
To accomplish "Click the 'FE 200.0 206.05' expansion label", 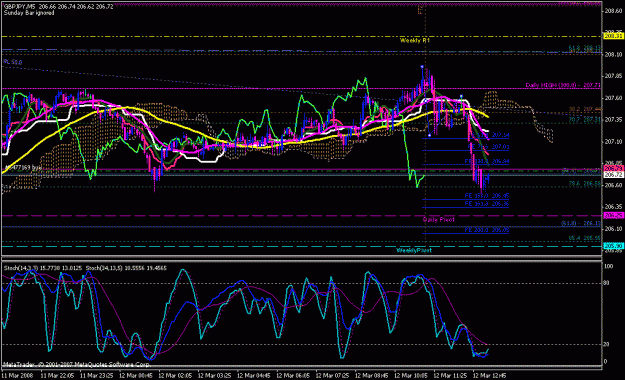I will [x=487, y=230].
